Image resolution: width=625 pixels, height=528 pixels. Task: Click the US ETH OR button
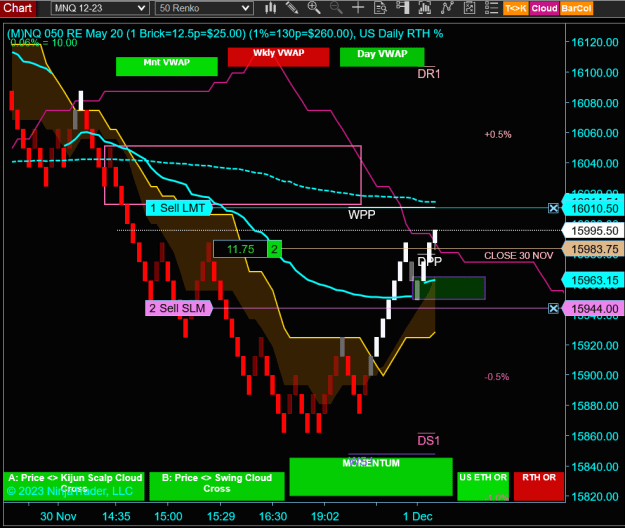pos(483,486)
